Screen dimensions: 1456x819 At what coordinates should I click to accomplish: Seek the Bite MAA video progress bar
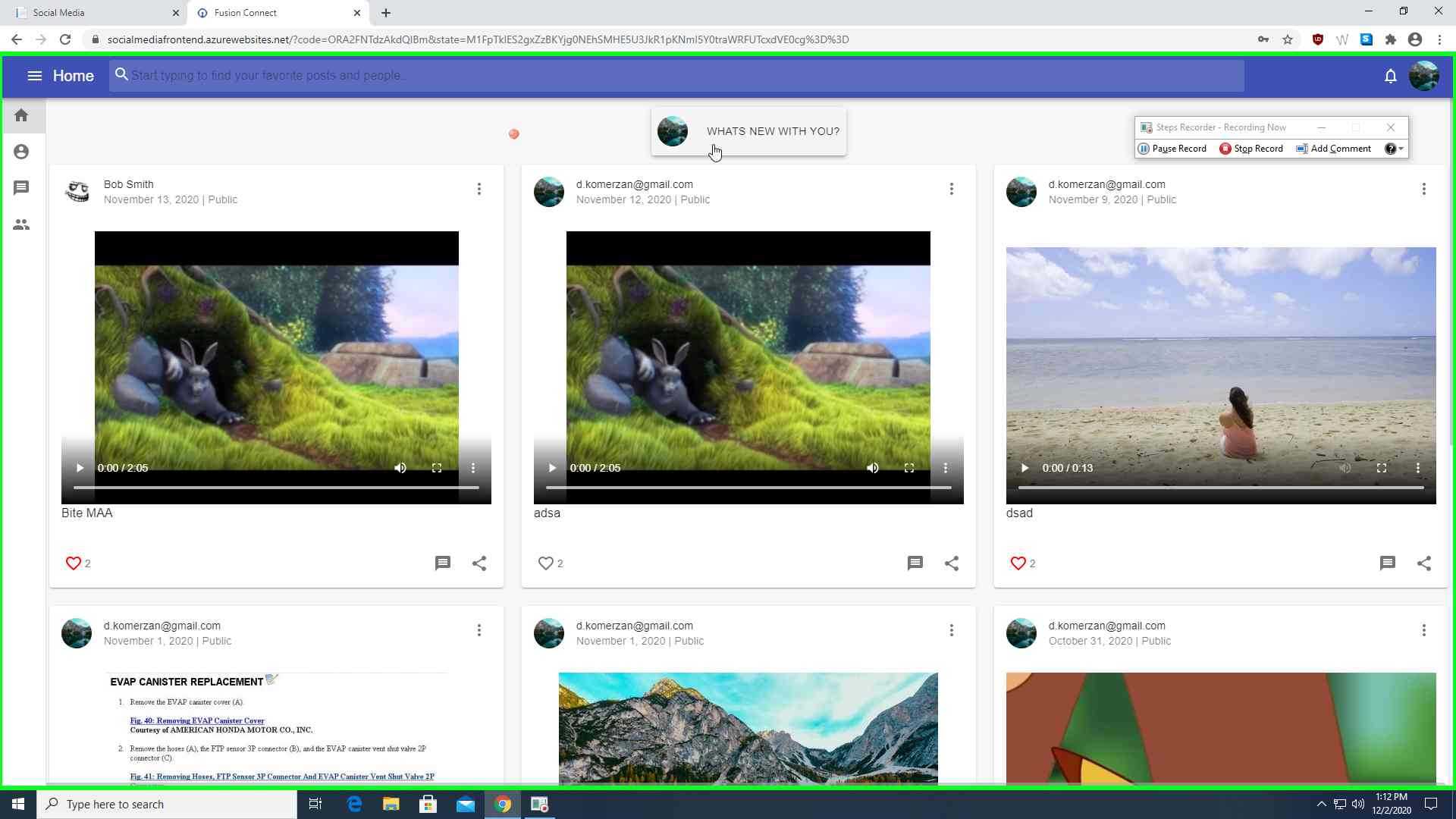[276, 488]
